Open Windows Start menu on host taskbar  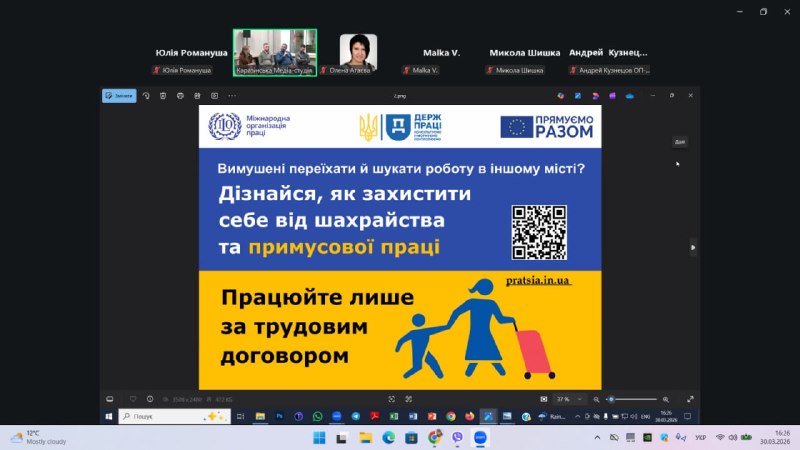click(319, 438)
